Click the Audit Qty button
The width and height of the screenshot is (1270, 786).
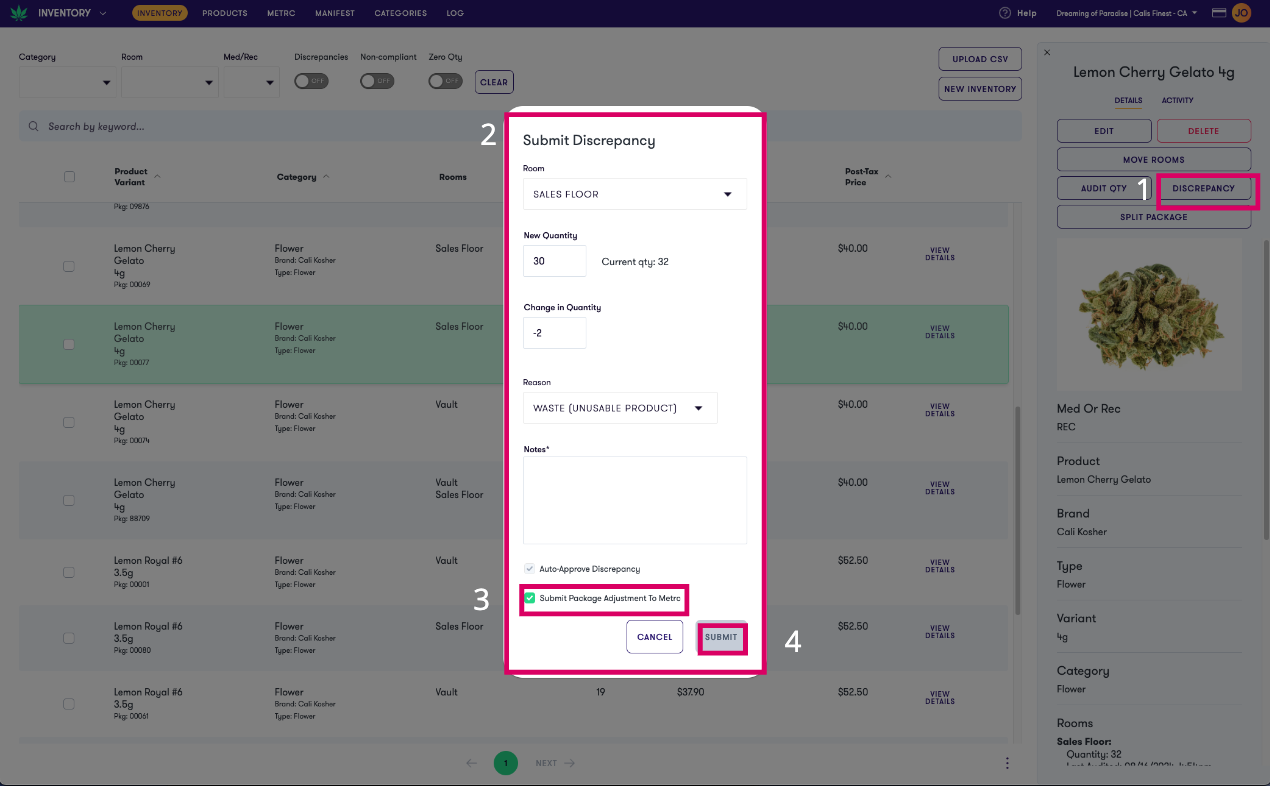click(x=1104, y=188)
